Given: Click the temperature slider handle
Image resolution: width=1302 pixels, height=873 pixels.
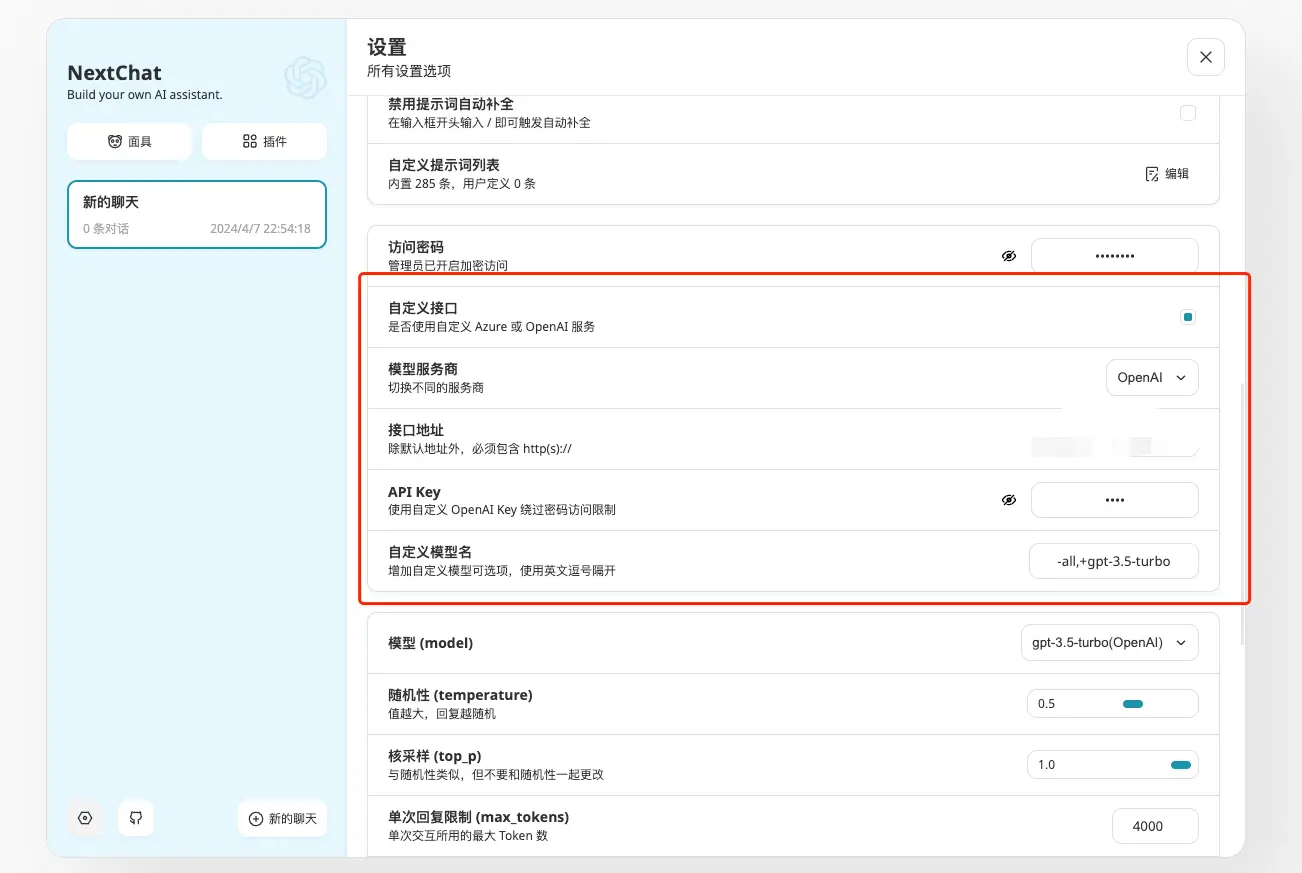Looking at the screenshot, I should click(x=1132, y=703).
